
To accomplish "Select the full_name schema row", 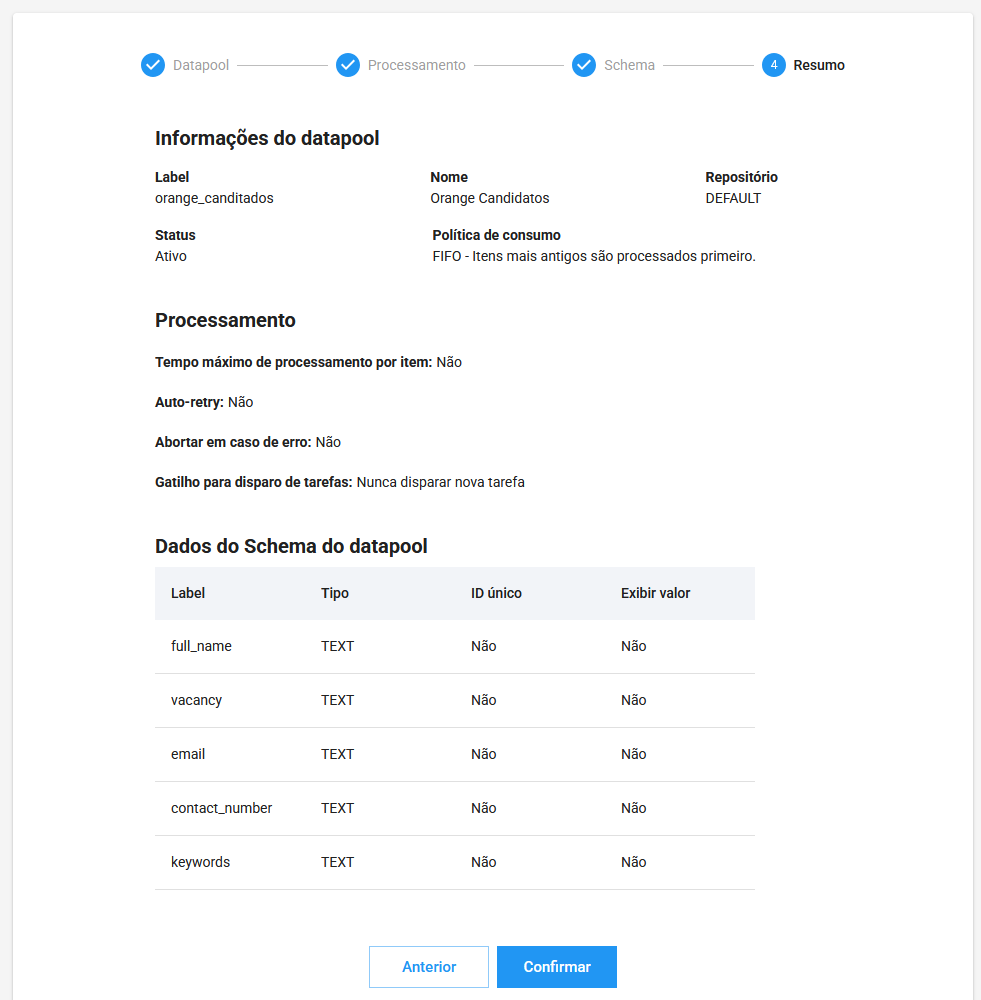I will tap(201, 646).
